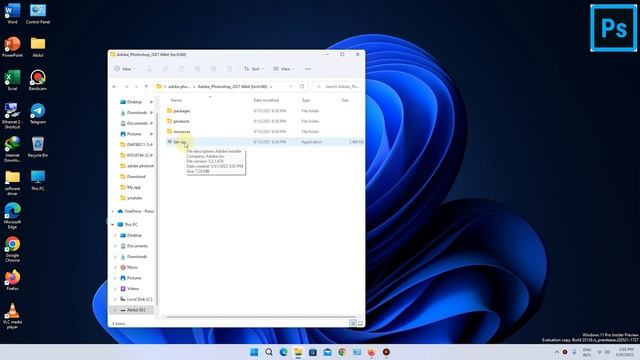
Task: Select the Abdul folder on the desktop
Action: (38, 47)
